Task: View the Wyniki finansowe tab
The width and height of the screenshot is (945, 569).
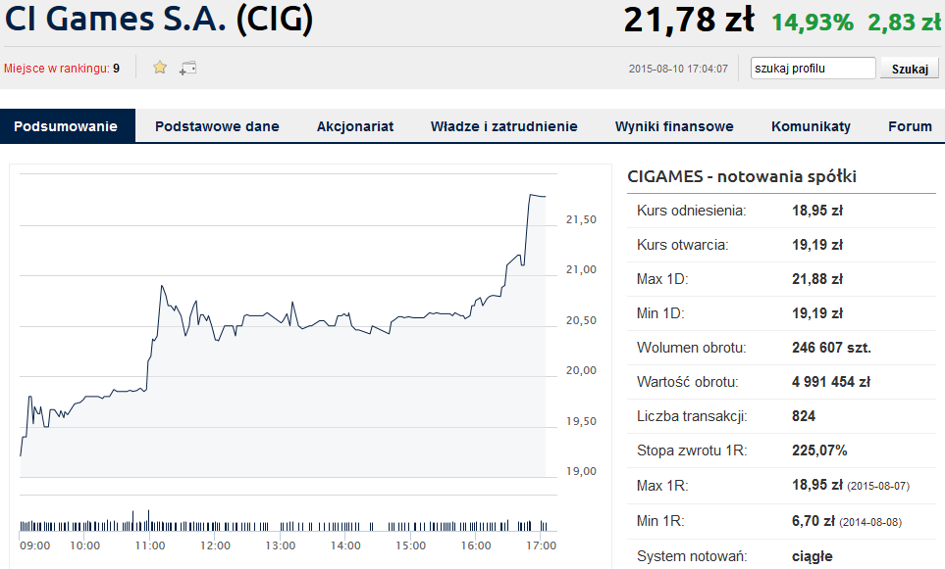Action: tap(674, 126)
